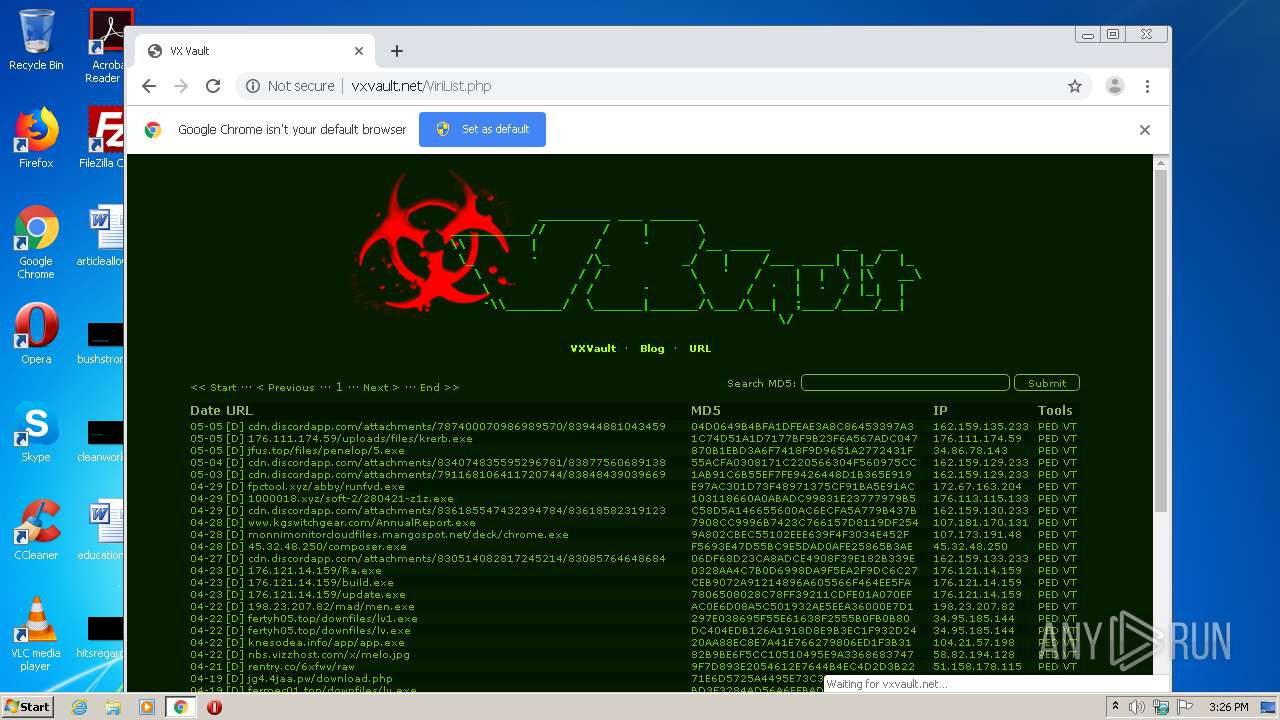
Task: Open the Chrome profile avatar
Action: [1115, 86]
